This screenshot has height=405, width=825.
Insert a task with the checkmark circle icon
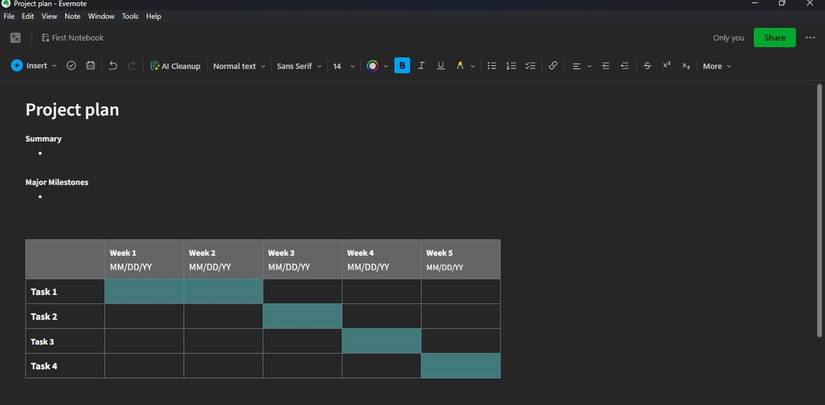pyautogui.click(x=71, y=66)
